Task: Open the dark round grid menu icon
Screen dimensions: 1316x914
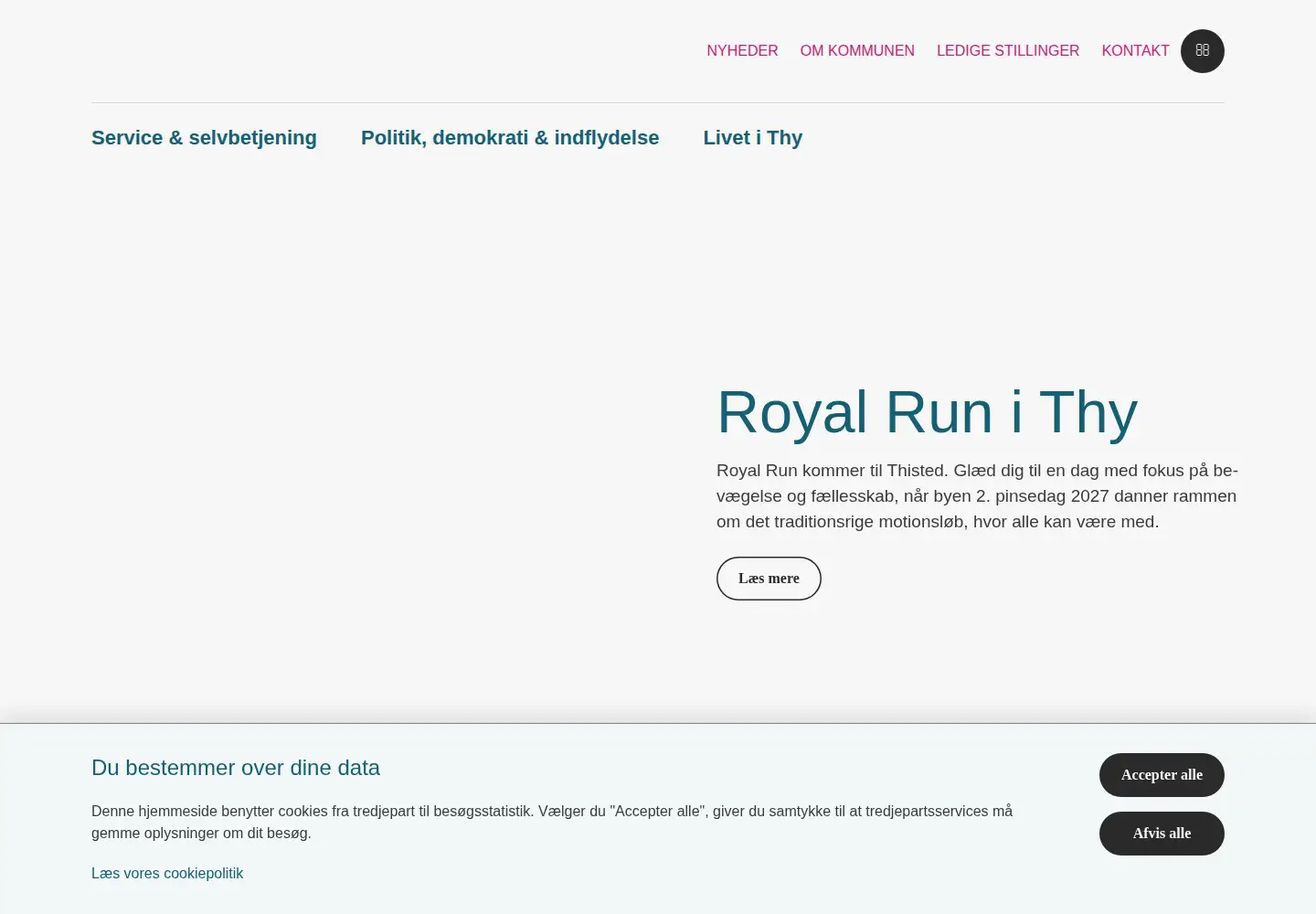Action: pos(1203,51)
